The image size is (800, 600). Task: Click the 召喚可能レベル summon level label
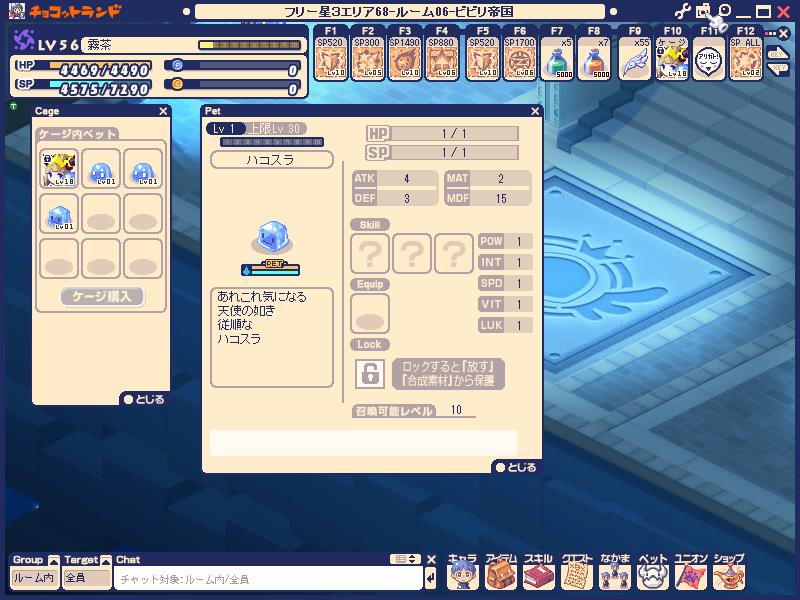(x=393, y=411)
